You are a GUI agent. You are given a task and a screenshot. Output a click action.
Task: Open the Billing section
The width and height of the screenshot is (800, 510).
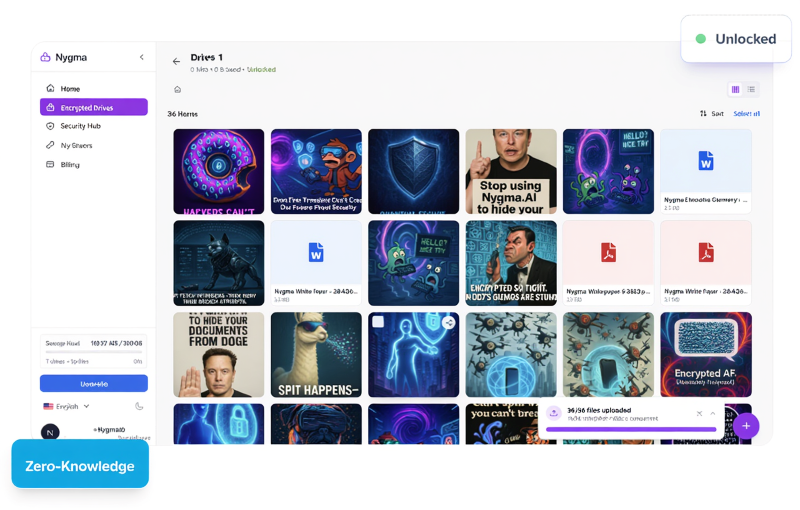[94, 165]
